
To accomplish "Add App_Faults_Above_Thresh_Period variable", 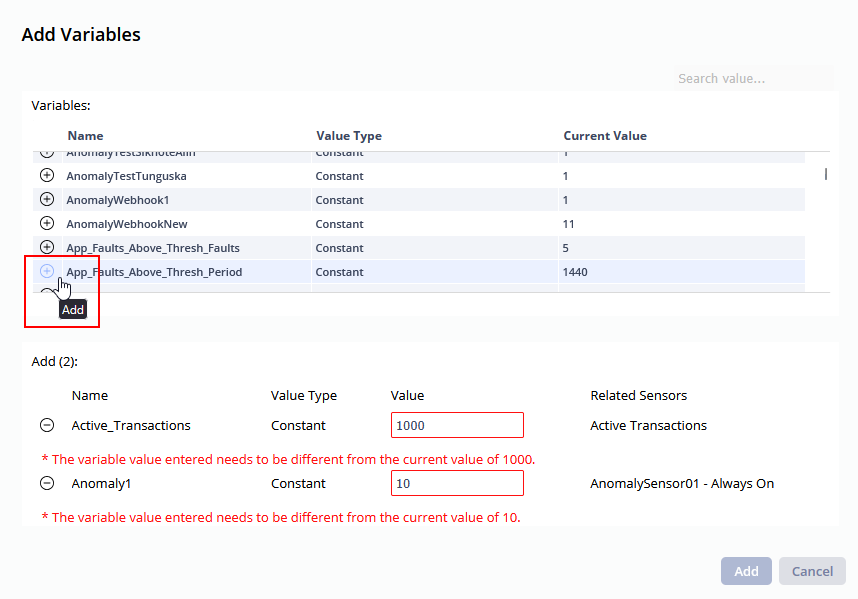I will click(x=46, y=271).
